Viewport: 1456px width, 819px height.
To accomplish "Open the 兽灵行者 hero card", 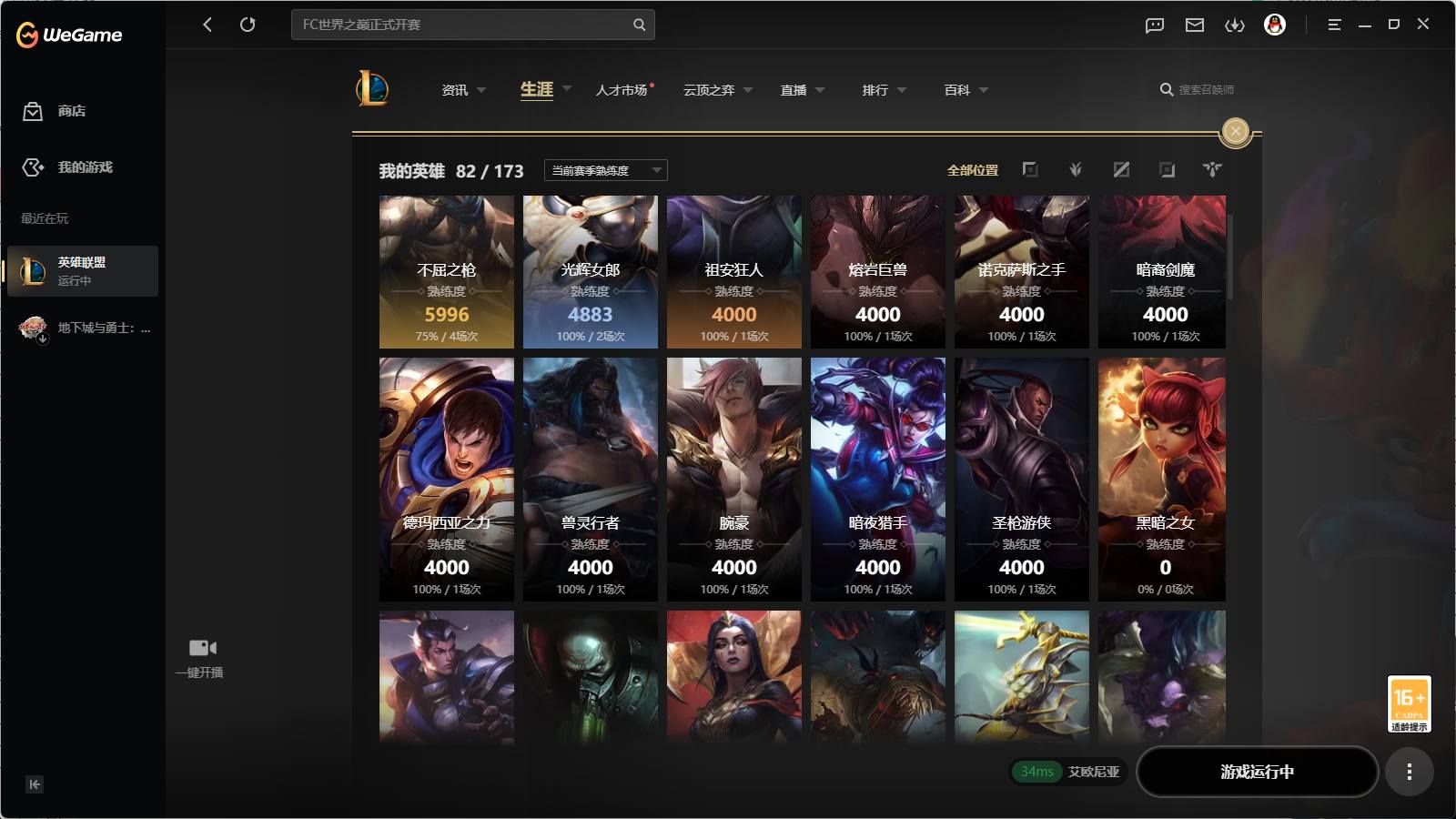I will tap(591, 480).
